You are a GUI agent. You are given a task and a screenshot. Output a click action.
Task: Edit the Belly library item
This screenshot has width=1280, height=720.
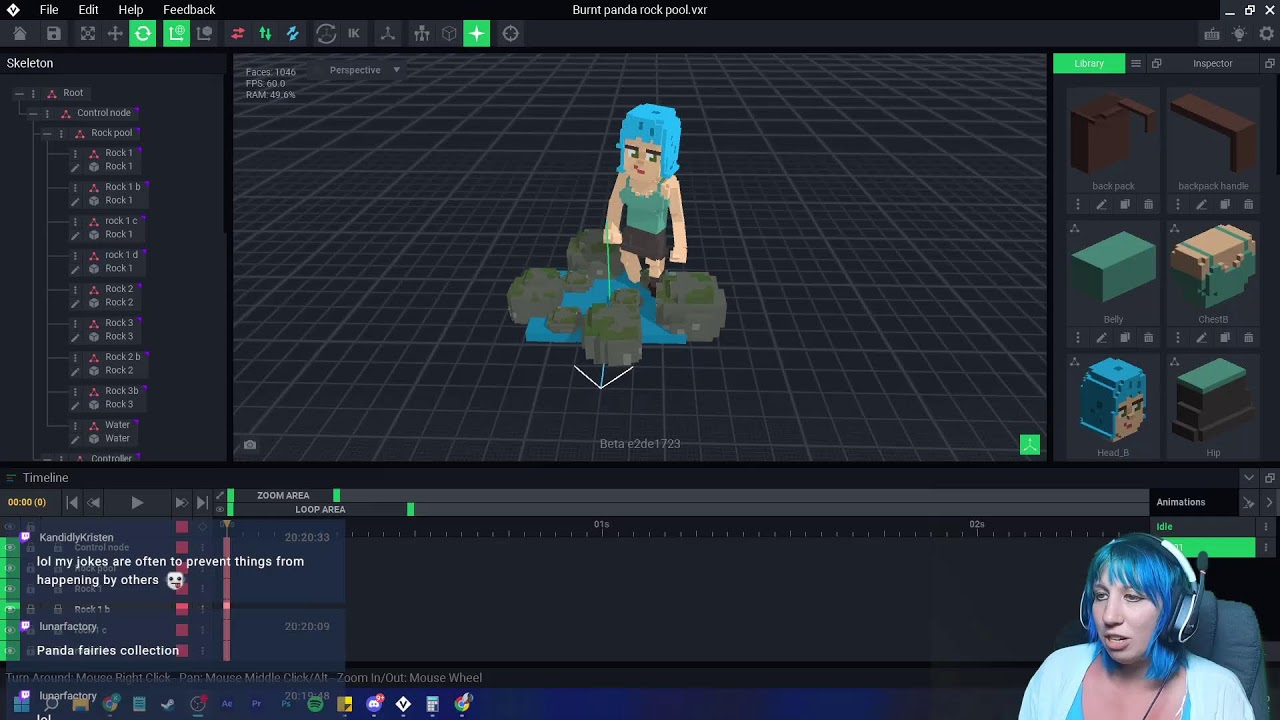1101,338
